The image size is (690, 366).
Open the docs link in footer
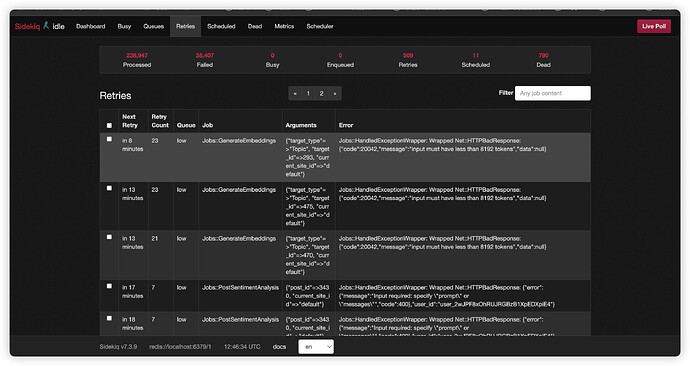pyautogui.click(x=279, y=347)
